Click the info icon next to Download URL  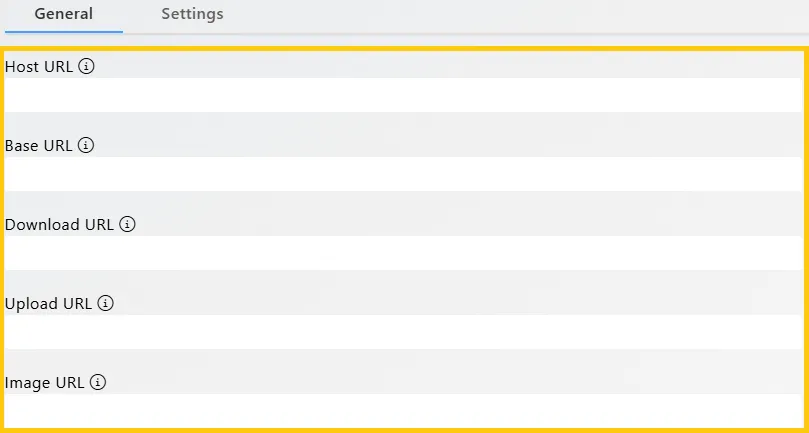click(127, 224)
